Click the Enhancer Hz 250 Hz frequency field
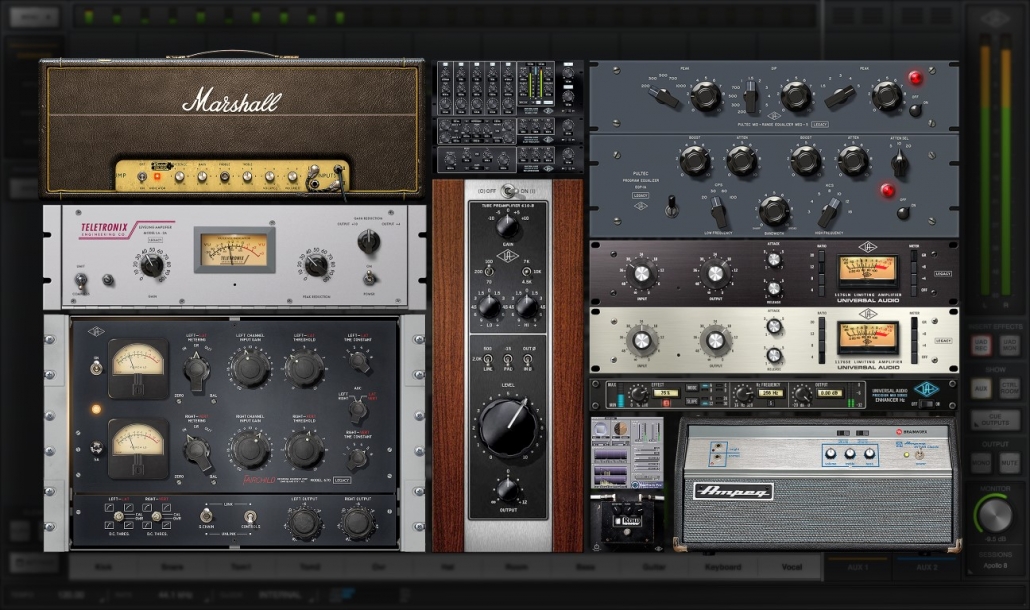Screen dimensions: 1030x610 coord(769,393)
